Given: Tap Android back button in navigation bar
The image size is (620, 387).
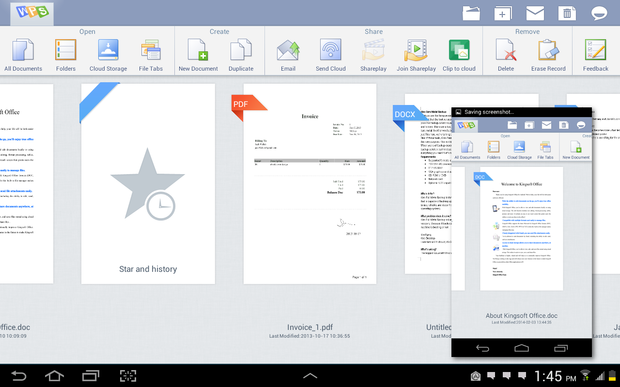Looking at the screenshot, I should pyautogui.click(x=18, y=376).
